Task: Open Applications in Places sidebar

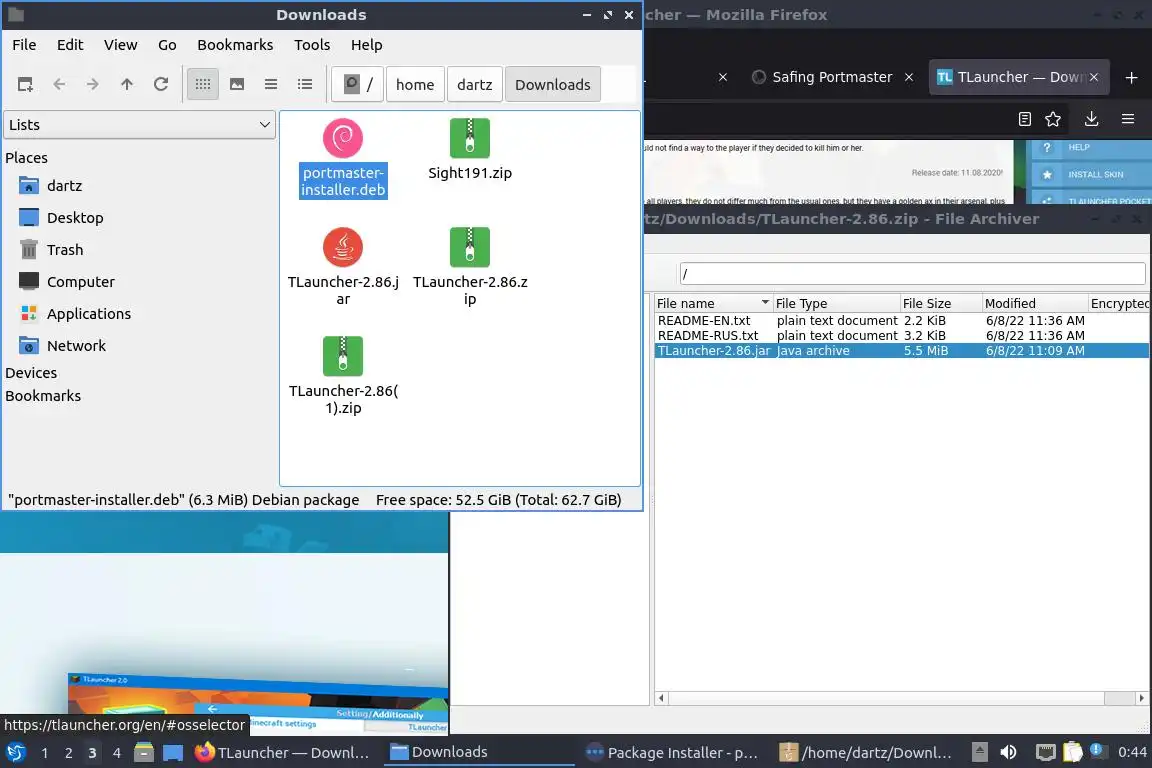Action: click(x=75, y=314)
